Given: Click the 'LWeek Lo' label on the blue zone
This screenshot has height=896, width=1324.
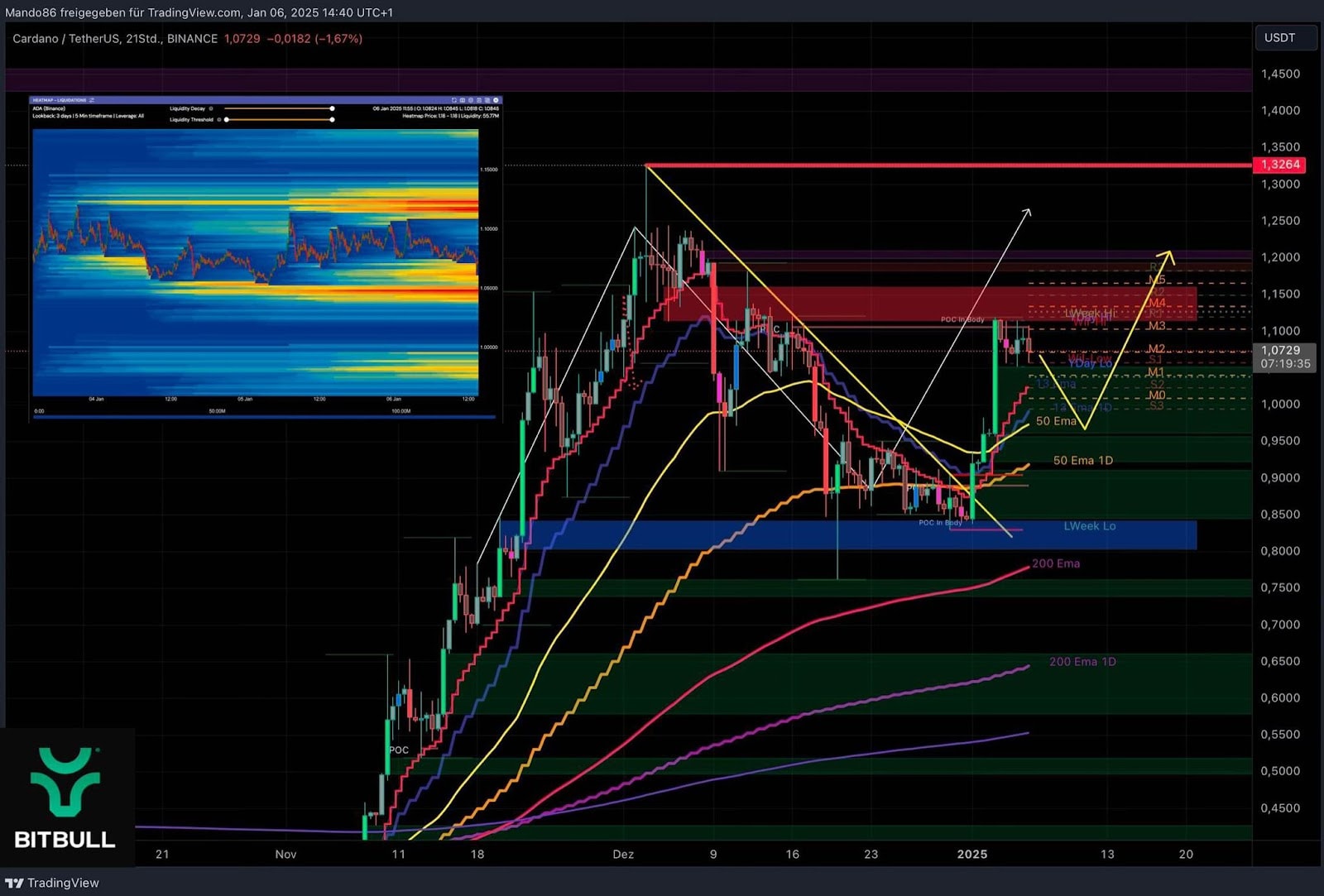Looking at the screenshot, I should (1090, 526).
